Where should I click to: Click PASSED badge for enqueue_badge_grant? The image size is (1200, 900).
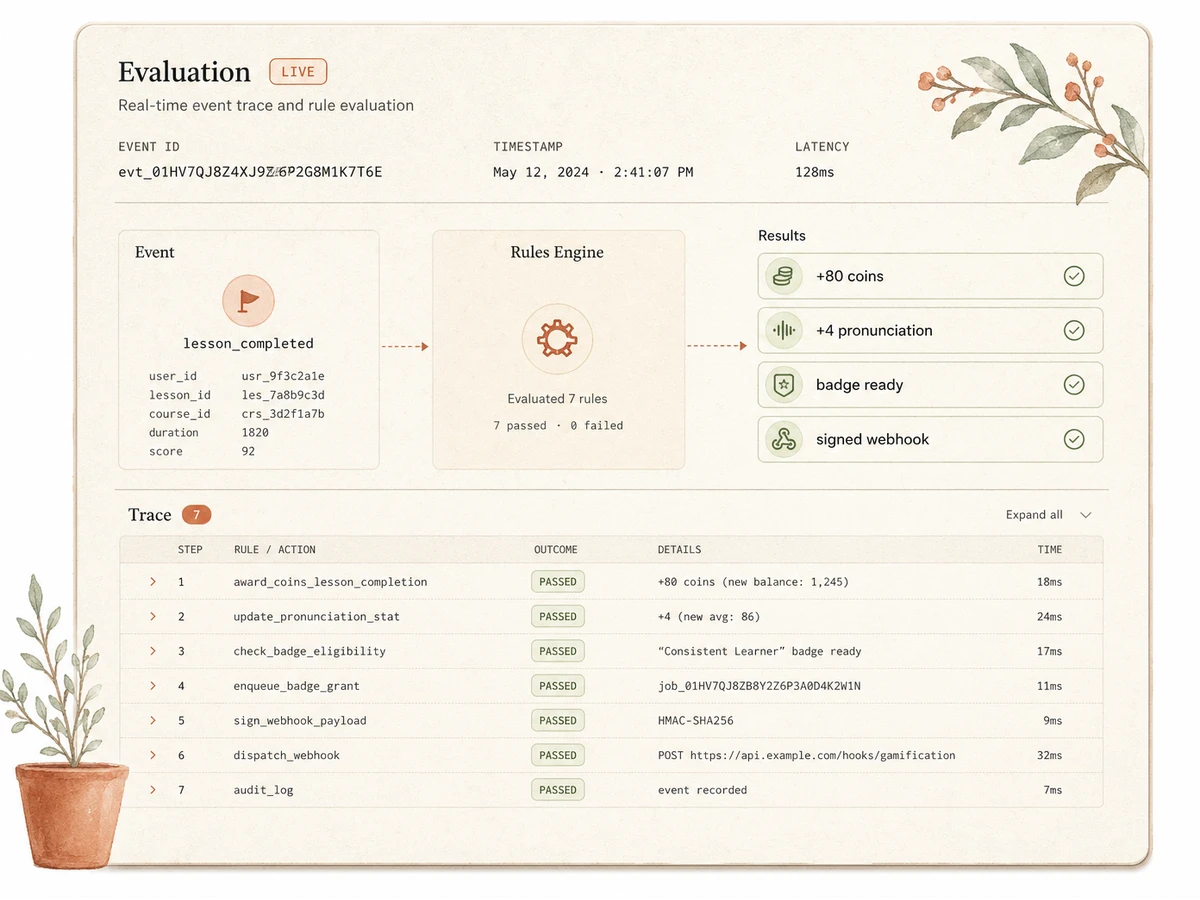(558, 686)
